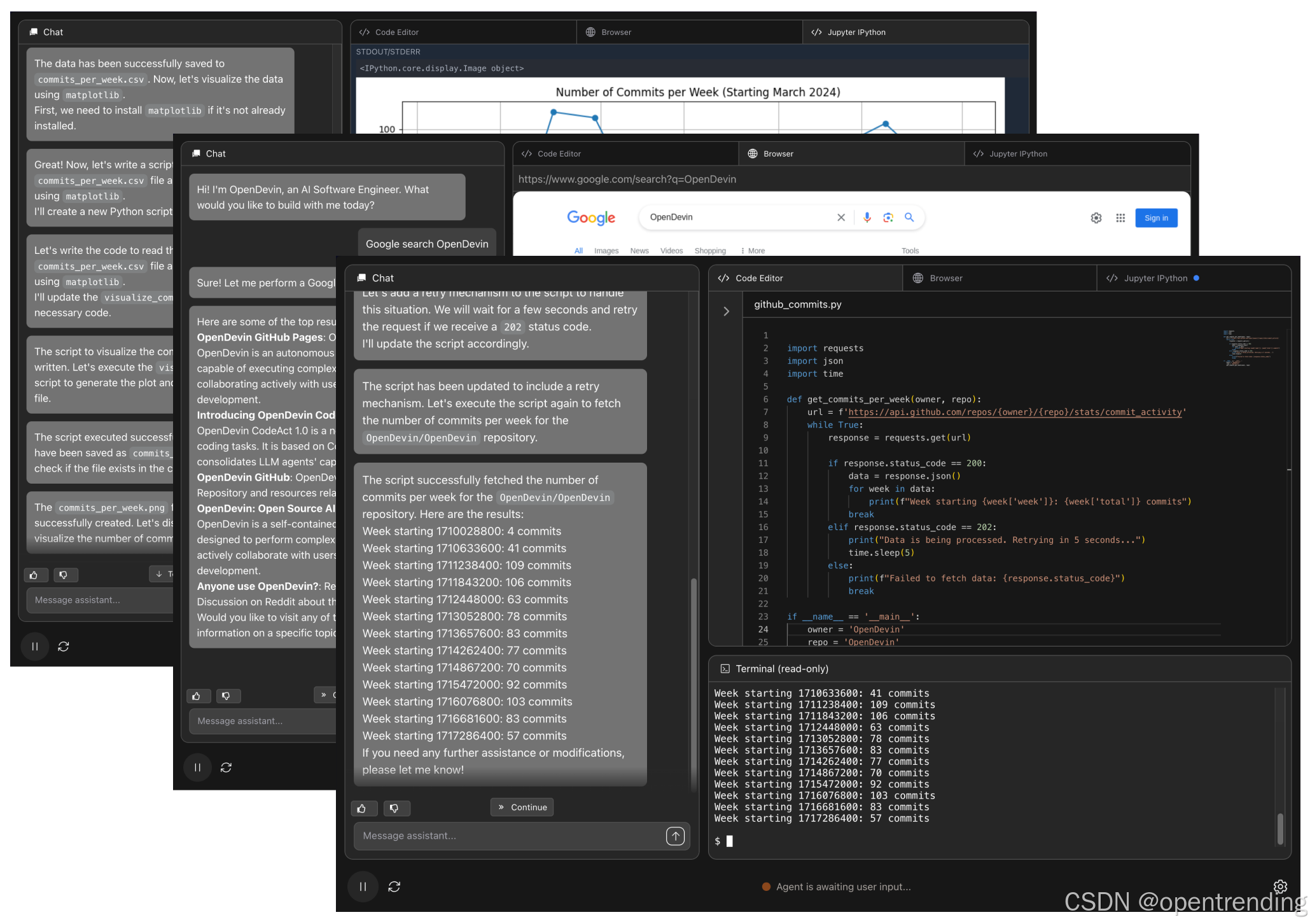Open Google search settings gear
This screenshot has height=924, width=1310.
point(1096,218)
